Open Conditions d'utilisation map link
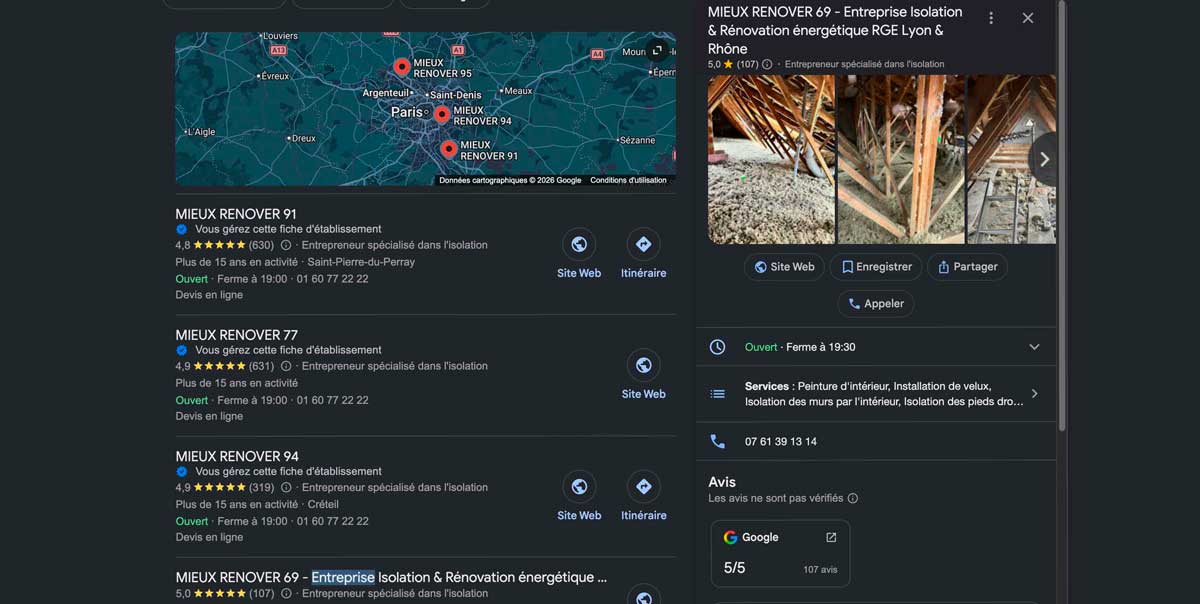The width and height of the screenshot is (1200, 604). (x=628, y=181)
